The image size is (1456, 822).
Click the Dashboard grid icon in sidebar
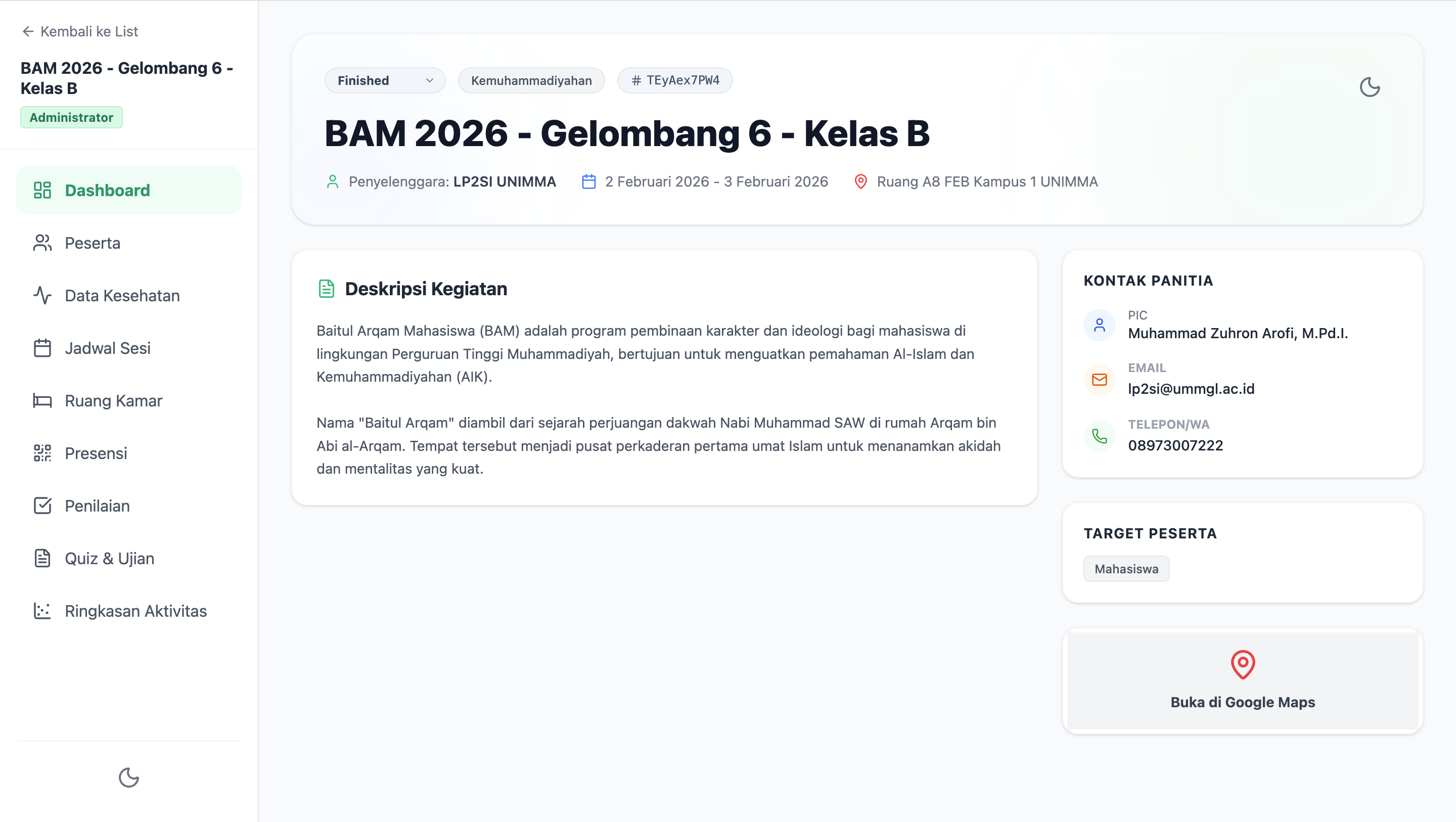pyautogui.click(x=42, y=190)
